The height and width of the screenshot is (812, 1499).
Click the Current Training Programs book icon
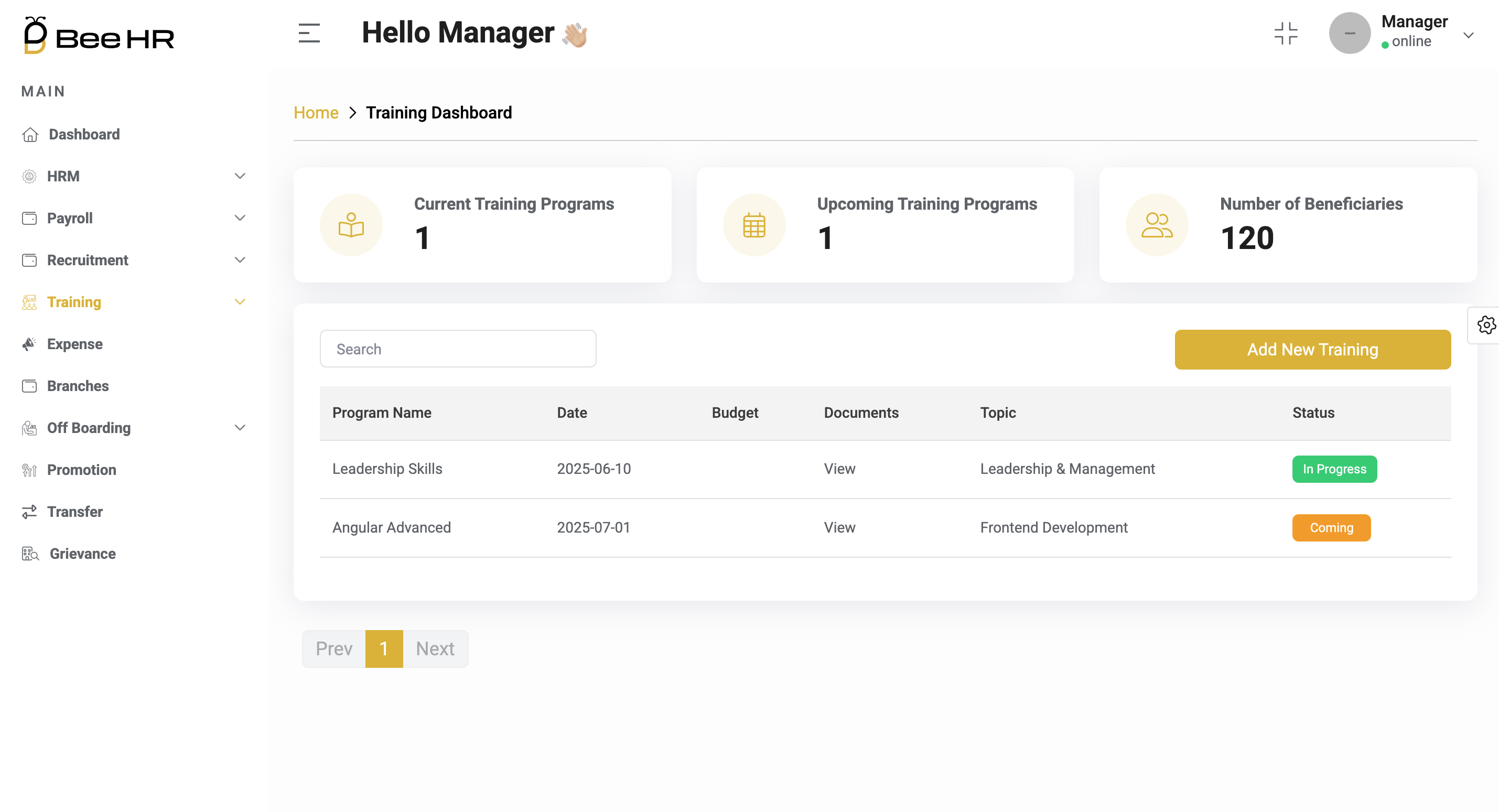point(351,225)
